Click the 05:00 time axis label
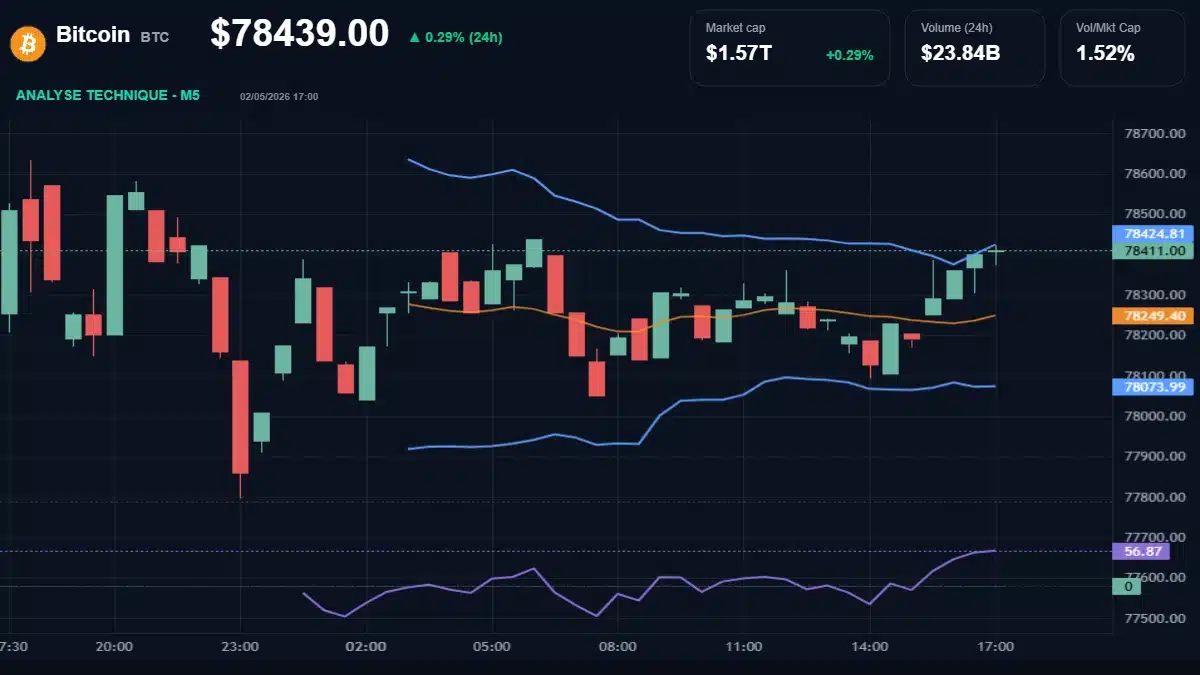 pos(492,647)
